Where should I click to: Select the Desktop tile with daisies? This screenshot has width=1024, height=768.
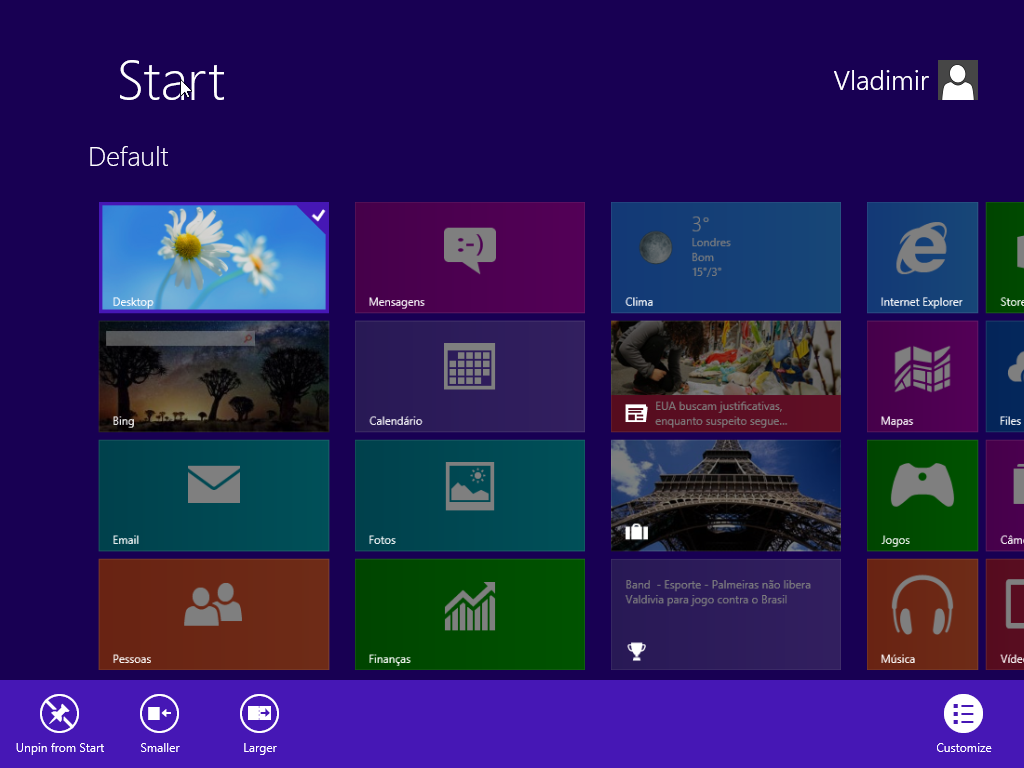pos(214,257)
